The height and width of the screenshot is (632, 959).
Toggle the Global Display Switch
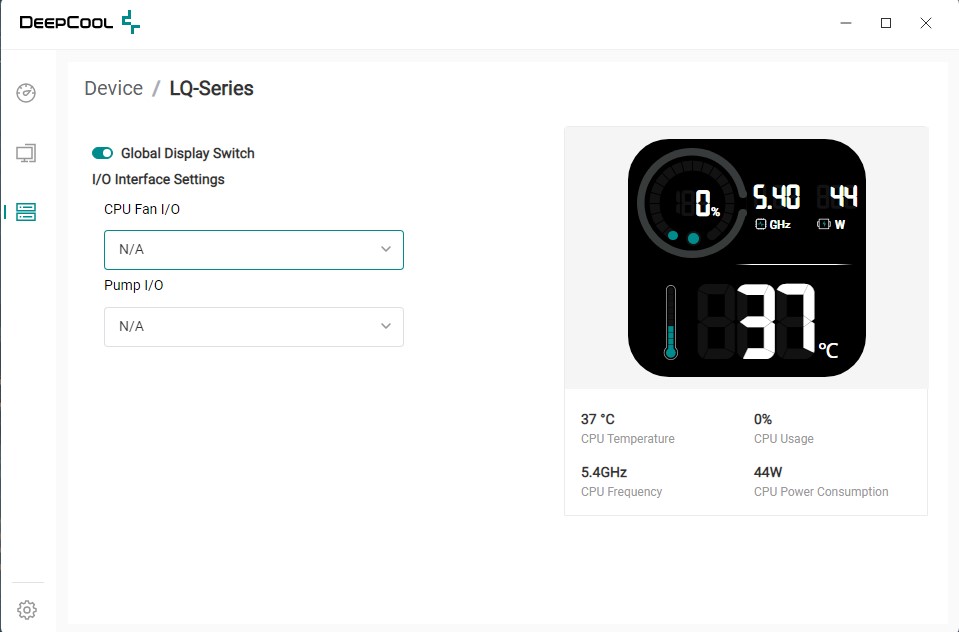(102, 153)
